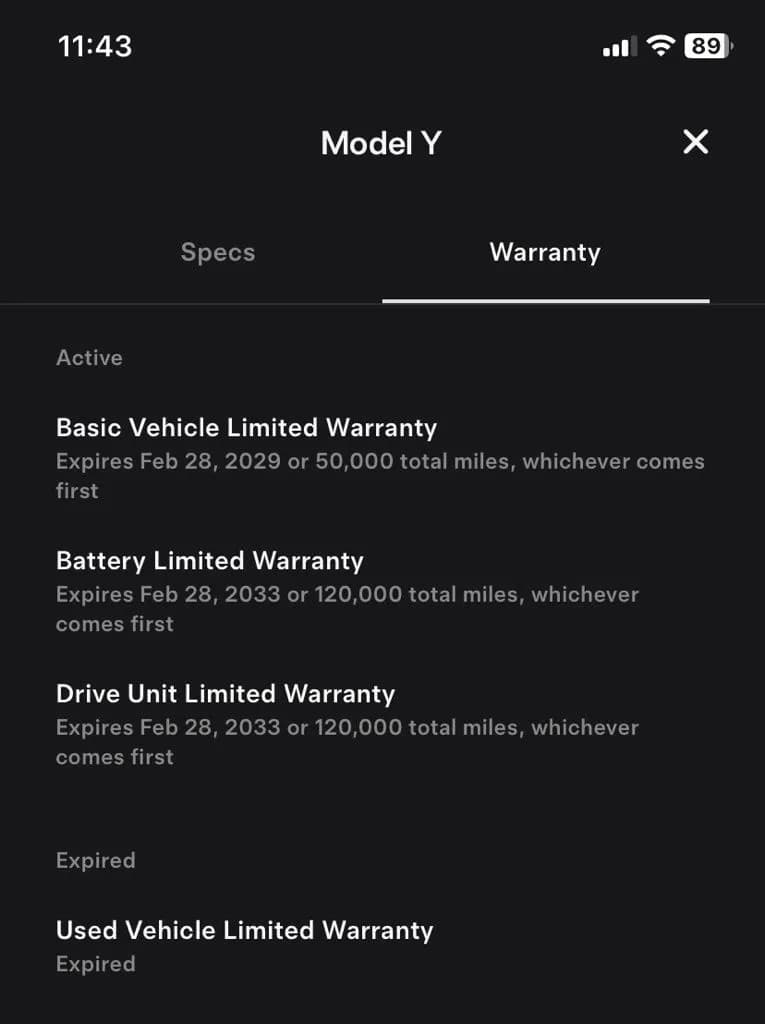
Task: Tap Expired status under Used Vehicle warranty
Action: click(x=96, y=965)
